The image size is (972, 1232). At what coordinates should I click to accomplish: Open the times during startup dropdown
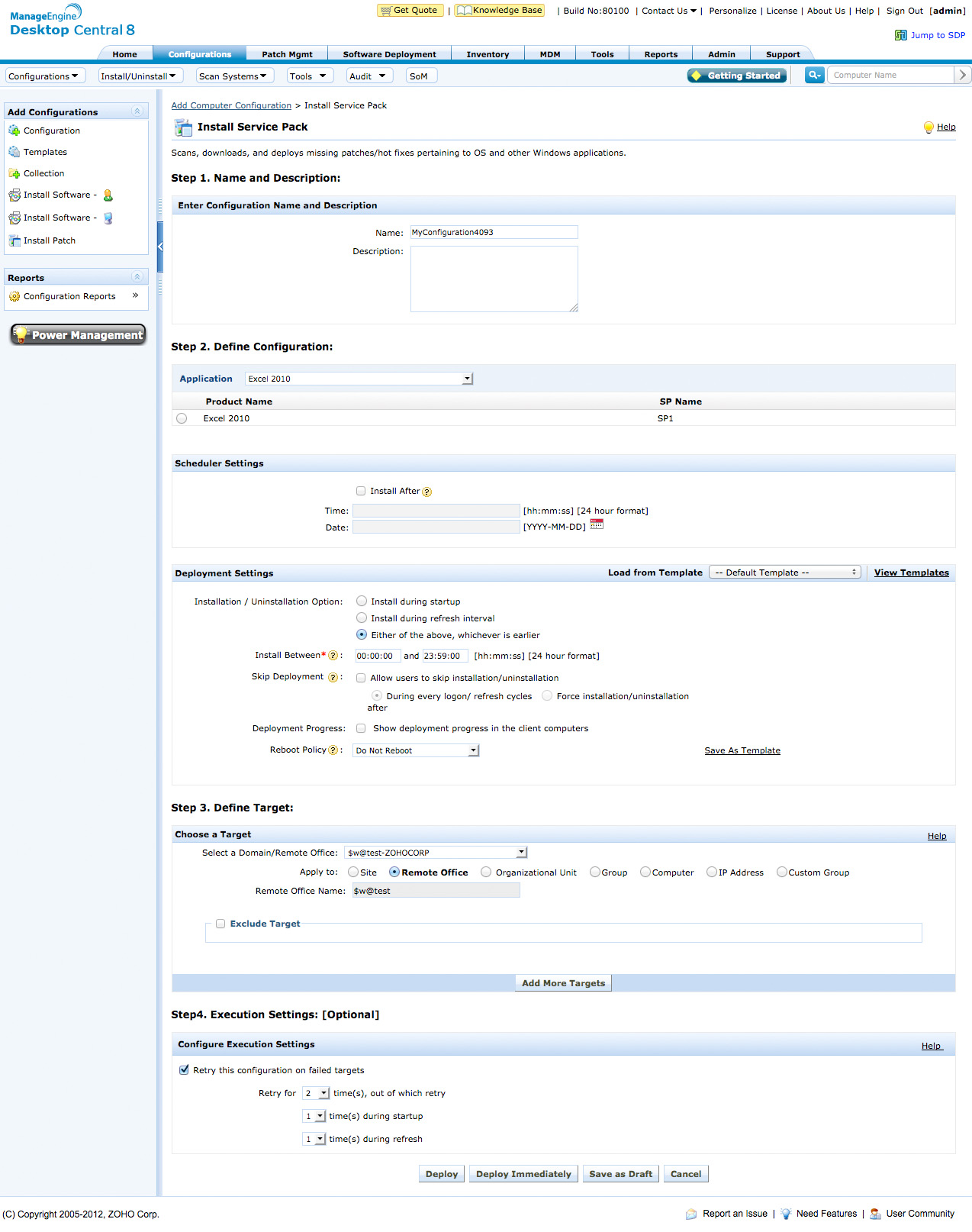point(314,1116)
